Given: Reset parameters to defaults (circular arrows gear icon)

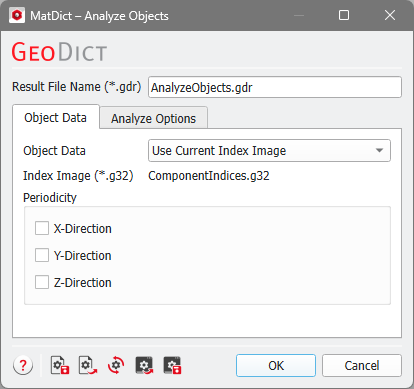Looking at the screenshot, I should [116, 365].
